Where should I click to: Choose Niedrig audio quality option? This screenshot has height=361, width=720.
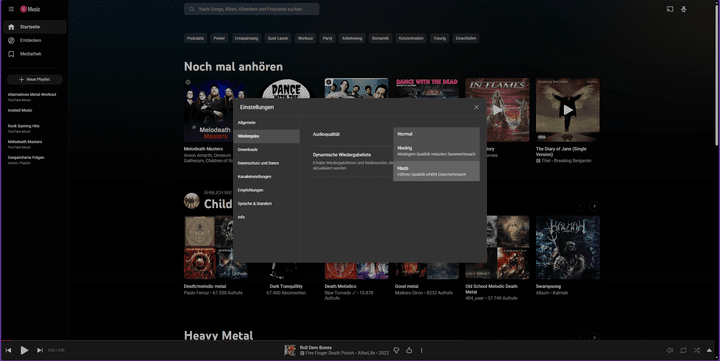click(436, 151)
